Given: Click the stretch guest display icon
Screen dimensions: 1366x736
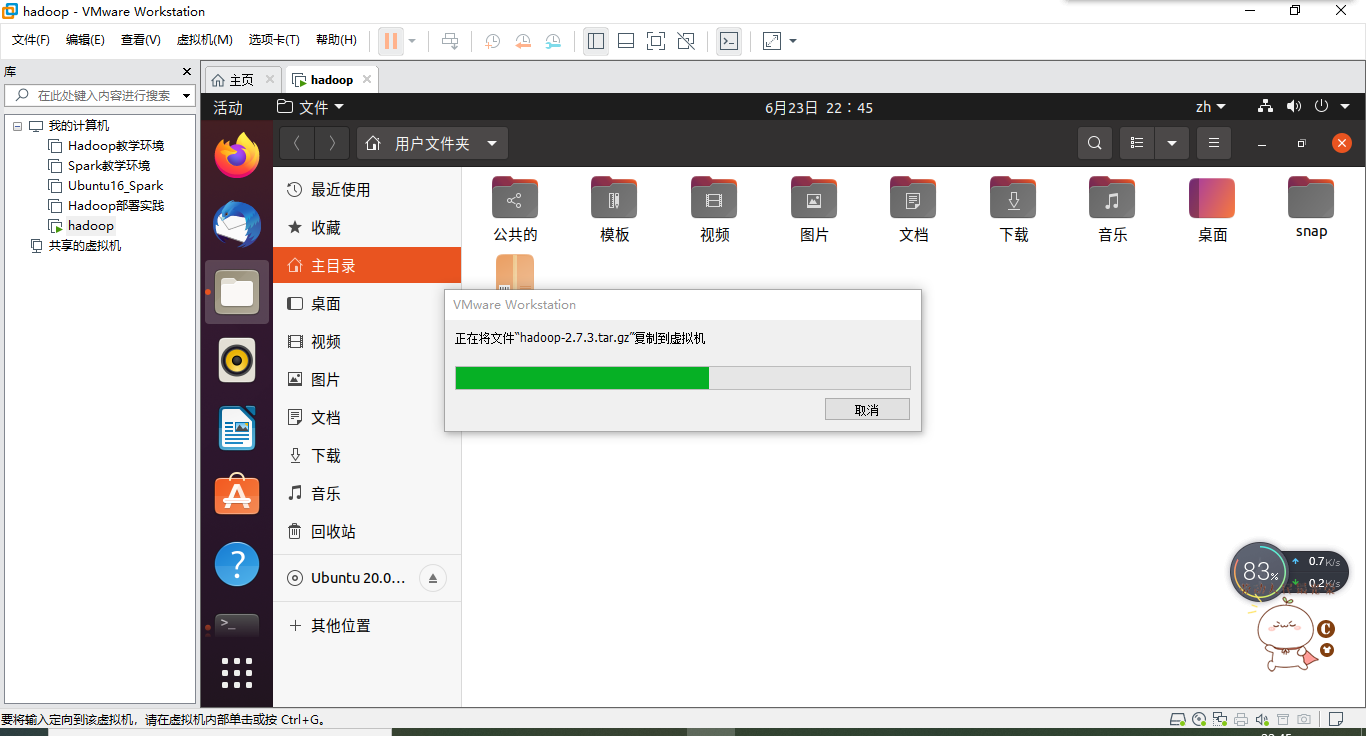Looking at the screenshot, I should [772, 41].
